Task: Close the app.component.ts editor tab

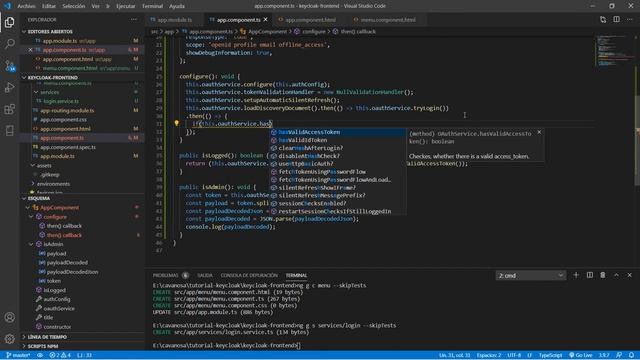Action: pos(266,20)
